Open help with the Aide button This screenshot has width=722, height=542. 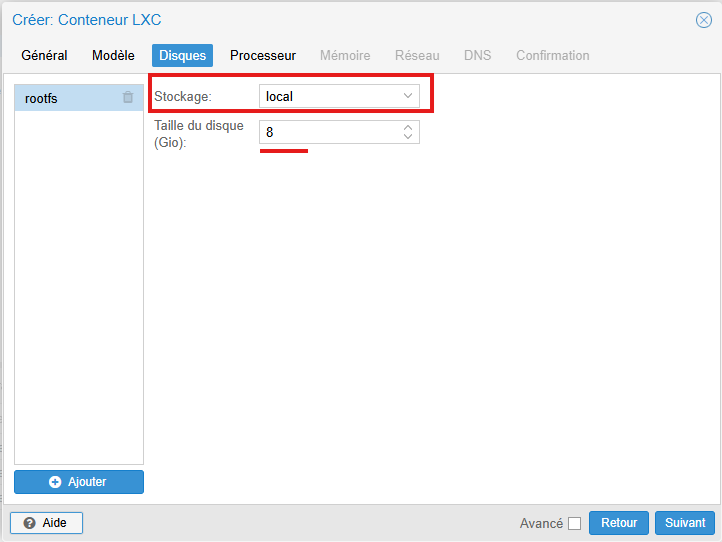(x=47, y=523)
